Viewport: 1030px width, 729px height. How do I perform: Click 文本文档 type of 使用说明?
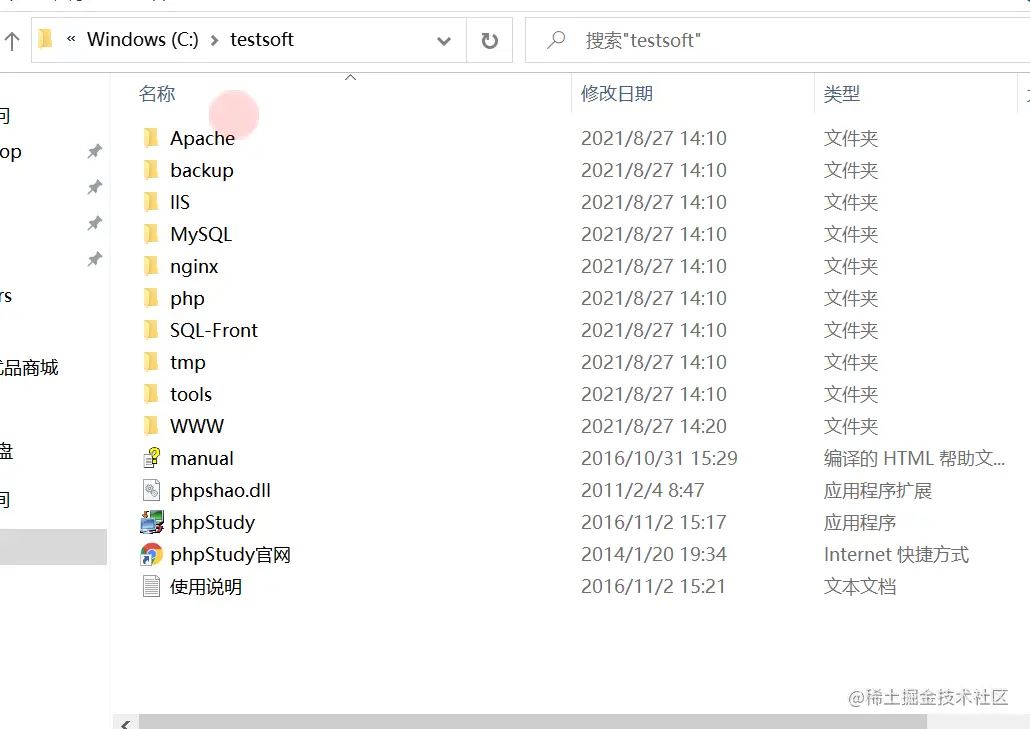(x=859, y=586)
